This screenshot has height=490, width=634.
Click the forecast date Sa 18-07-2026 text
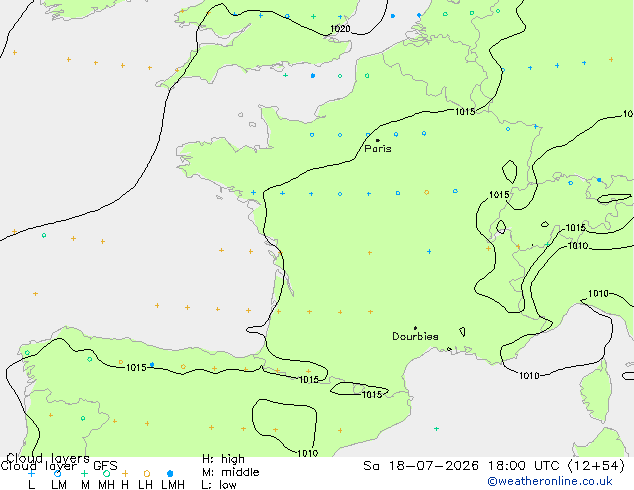click(421, 466)
